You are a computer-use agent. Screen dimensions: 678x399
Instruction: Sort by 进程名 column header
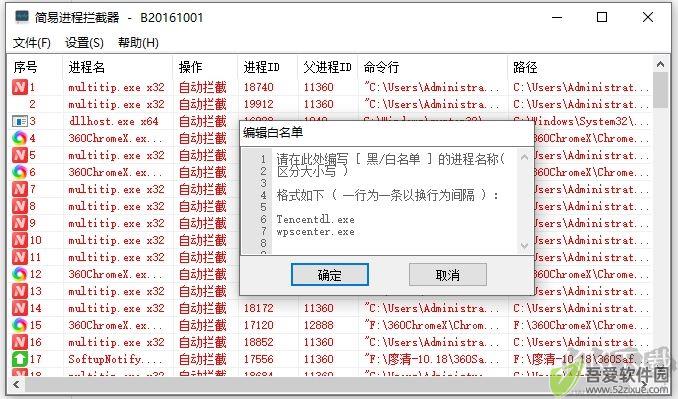[118, 67]
